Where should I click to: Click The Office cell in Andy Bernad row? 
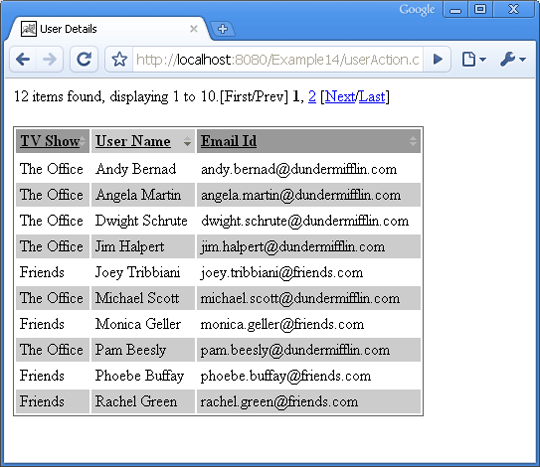click(52, 169)
